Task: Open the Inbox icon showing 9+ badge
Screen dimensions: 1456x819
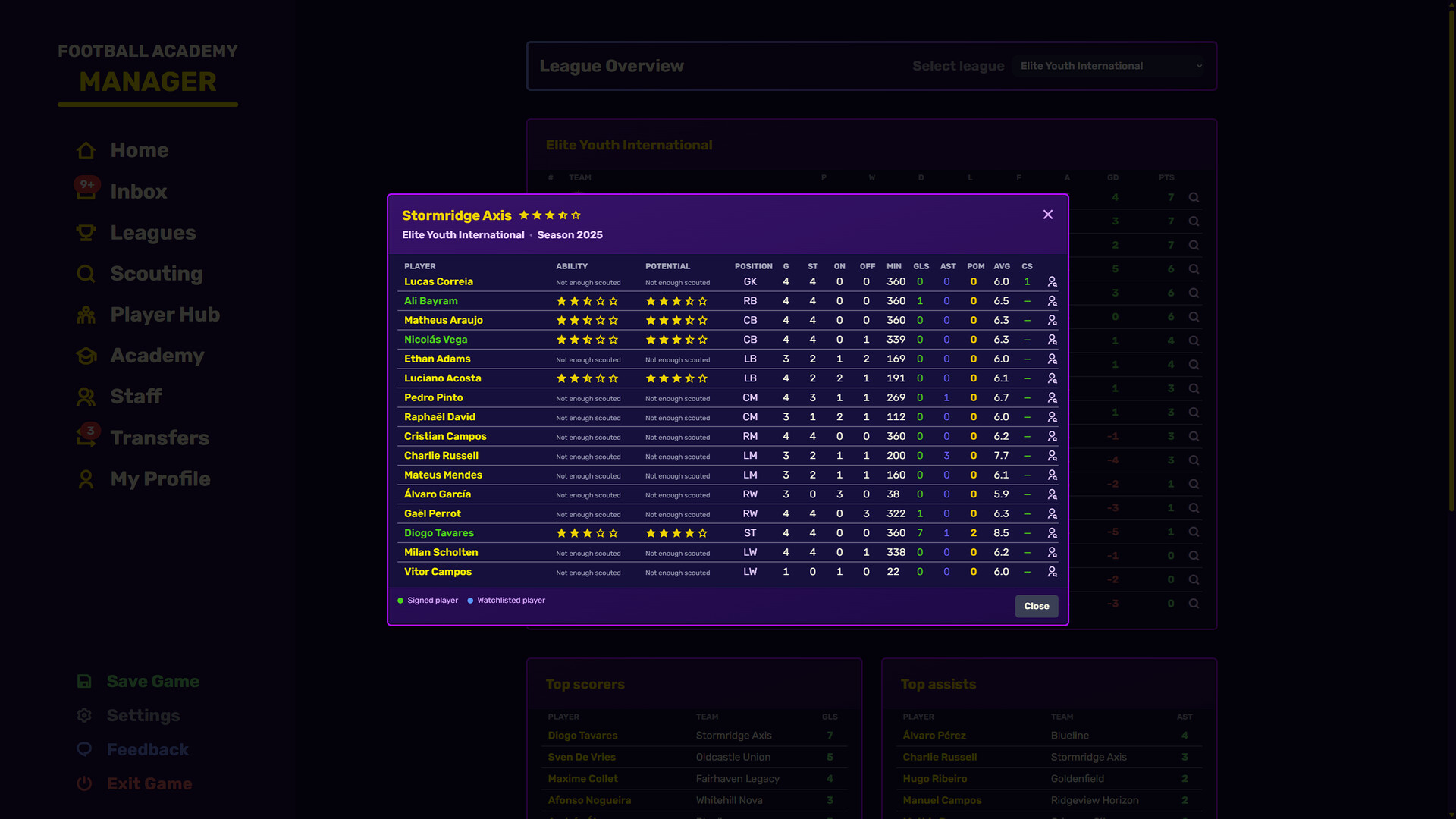Action: click(86, 192)
